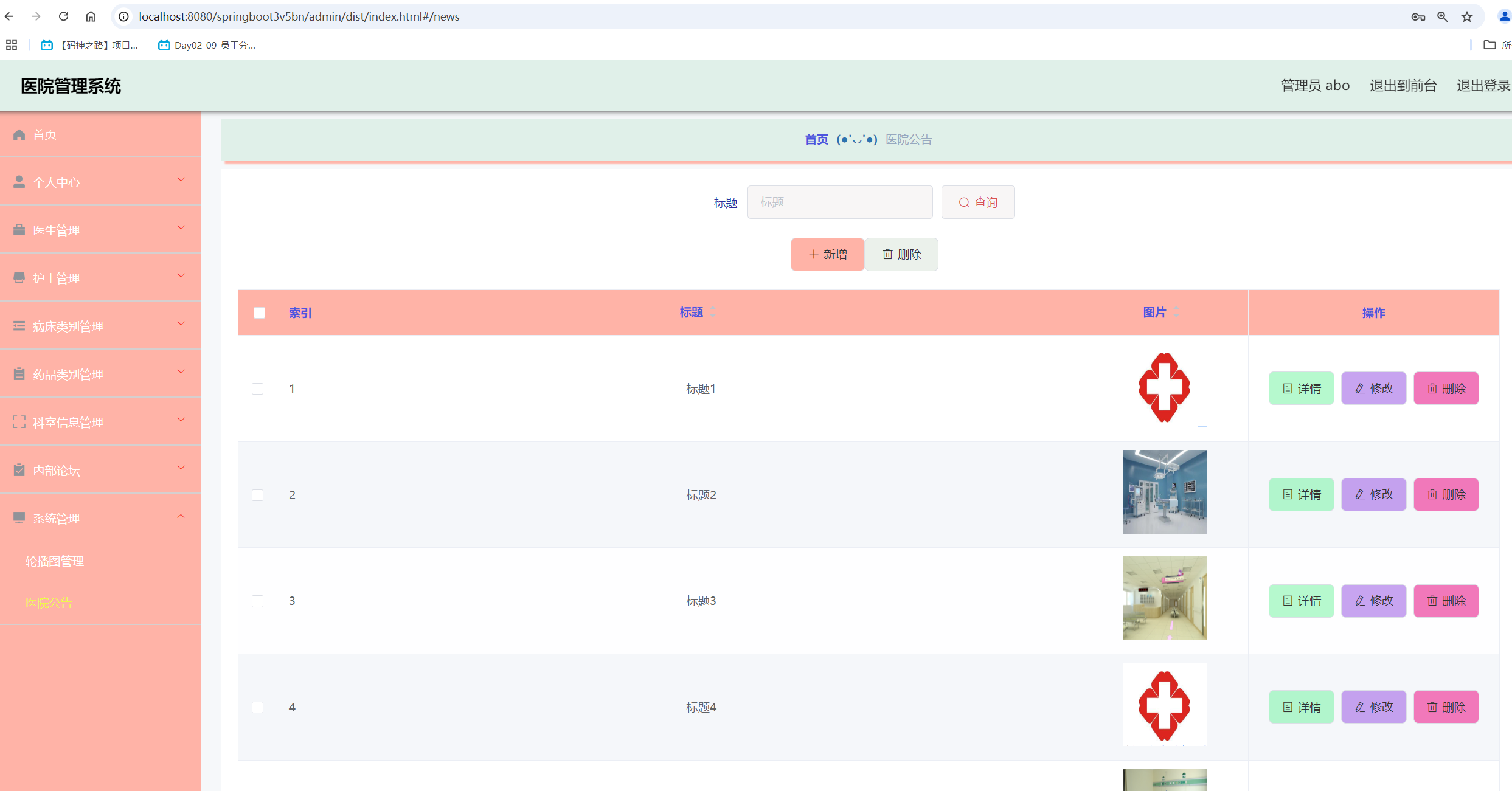Click the briefcase icon beside 医生管理
This screenshot has height=791, width=1512.
(x=19, y=230)
